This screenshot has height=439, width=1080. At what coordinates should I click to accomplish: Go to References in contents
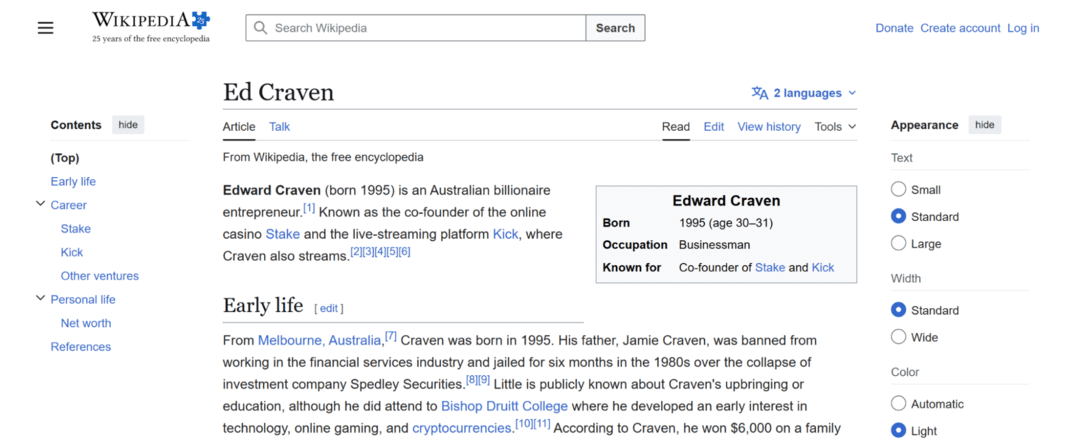[x=81, y=347]
